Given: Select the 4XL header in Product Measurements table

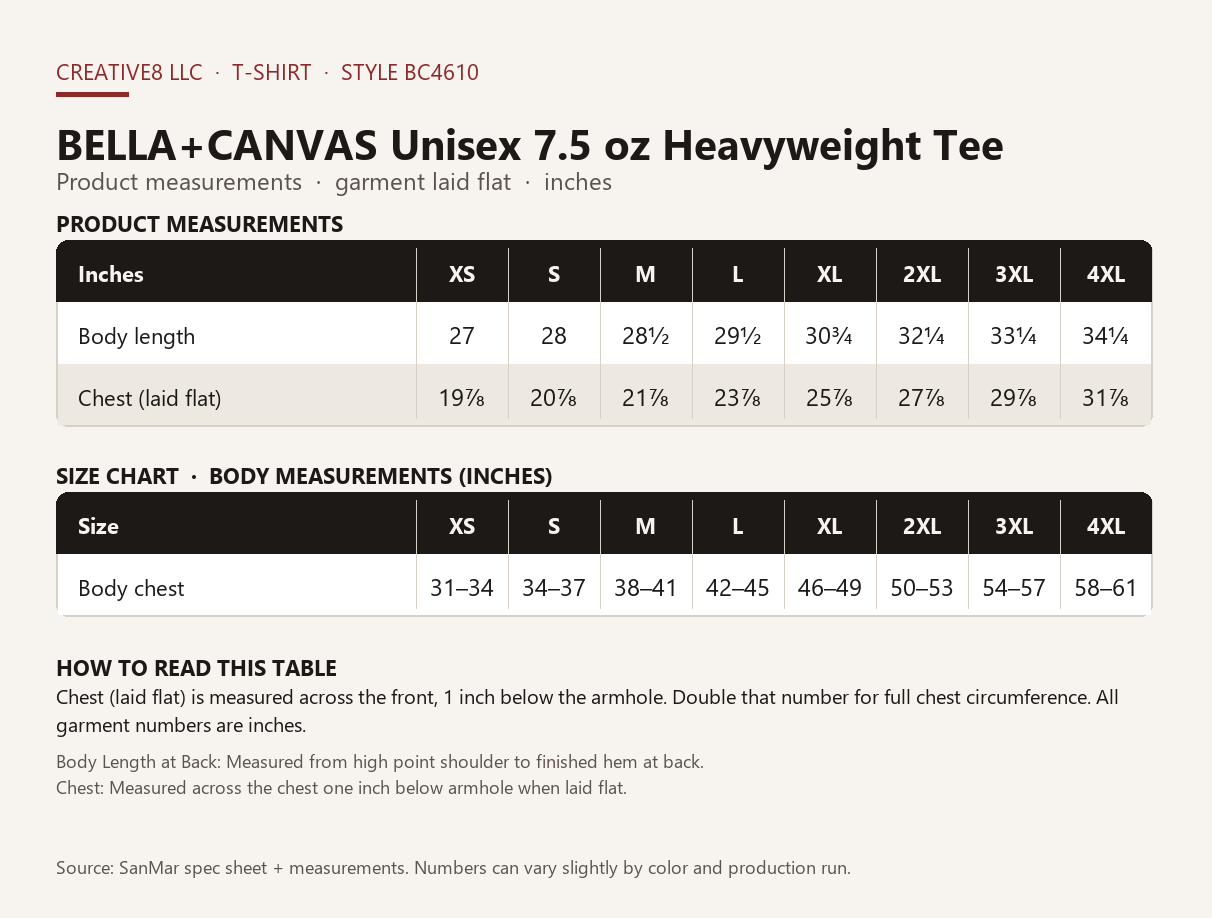Looking at the screenshot, I should [x=1106, y=274].
